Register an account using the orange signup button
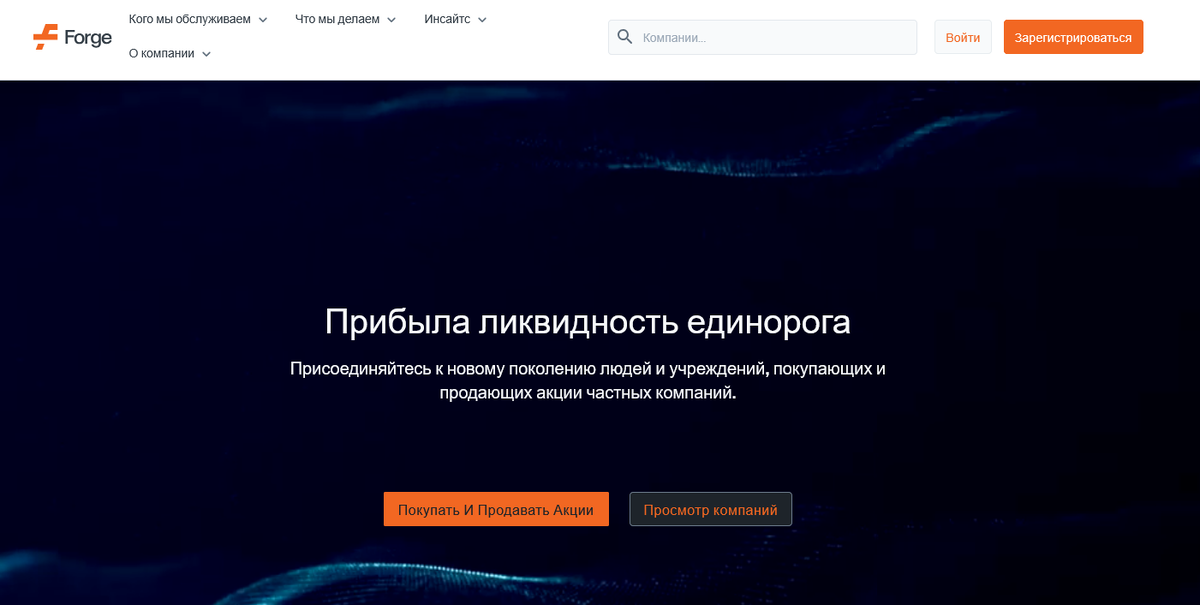 click(x=1073, y=36)
